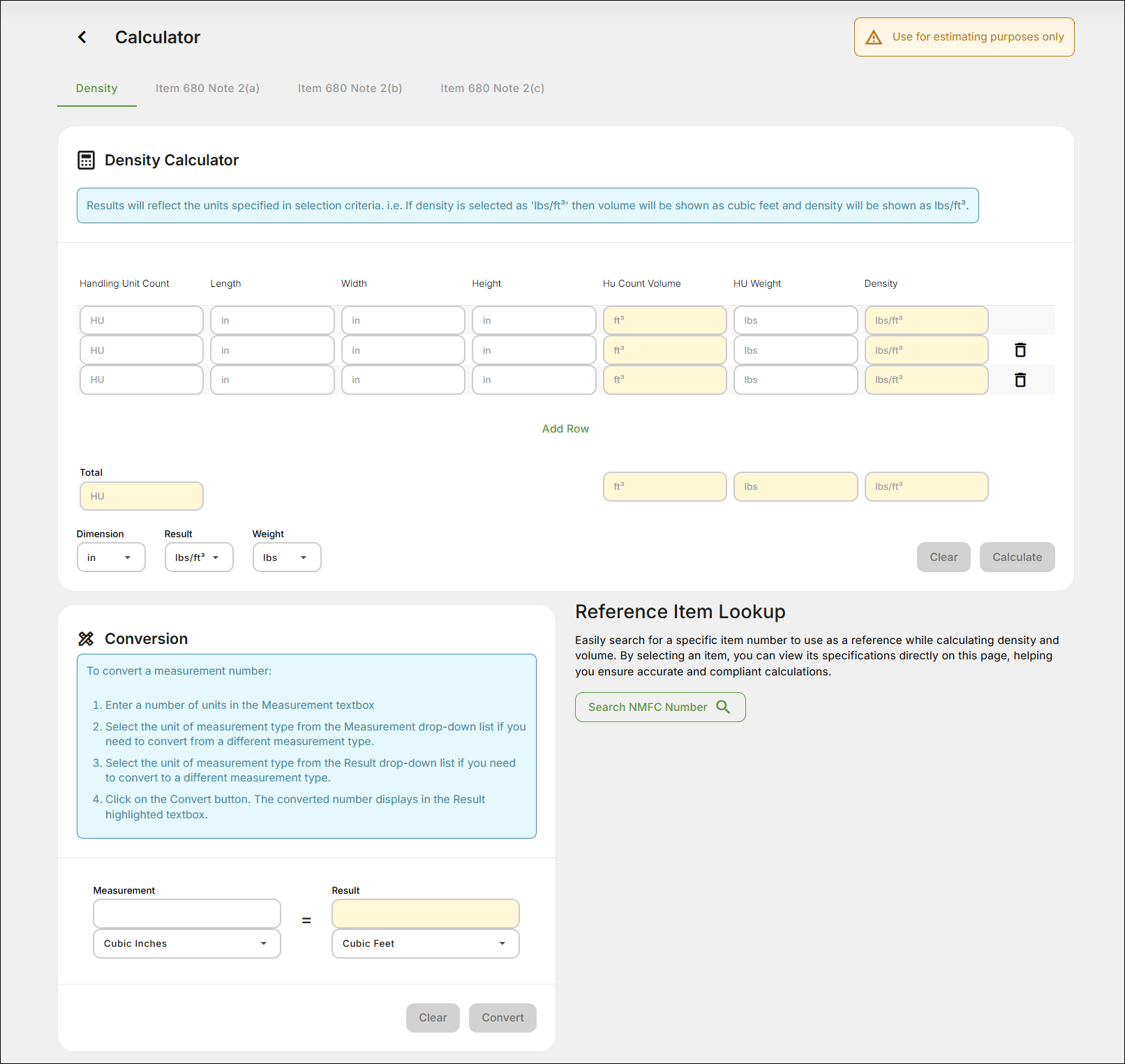Open the Weight lbs dropdown

(x=287, y=557)
